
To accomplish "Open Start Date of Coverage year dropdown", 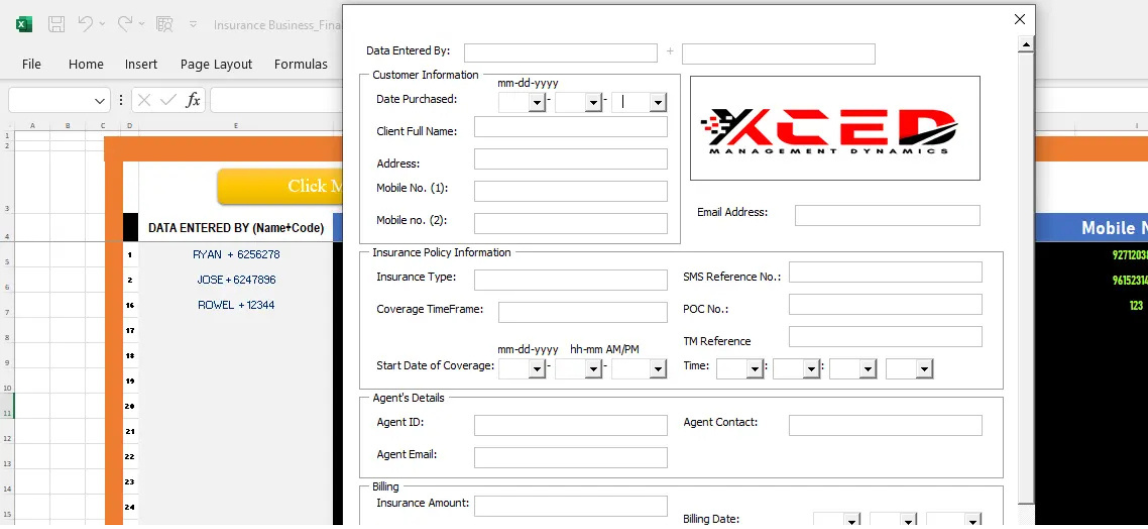I will pyautogui.click(x=657, y=369).
